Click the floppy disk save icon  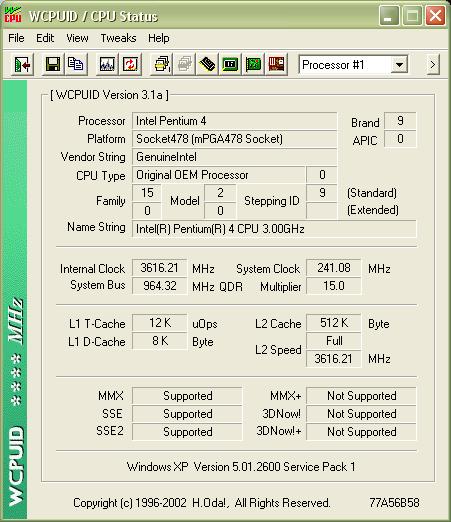52,64
